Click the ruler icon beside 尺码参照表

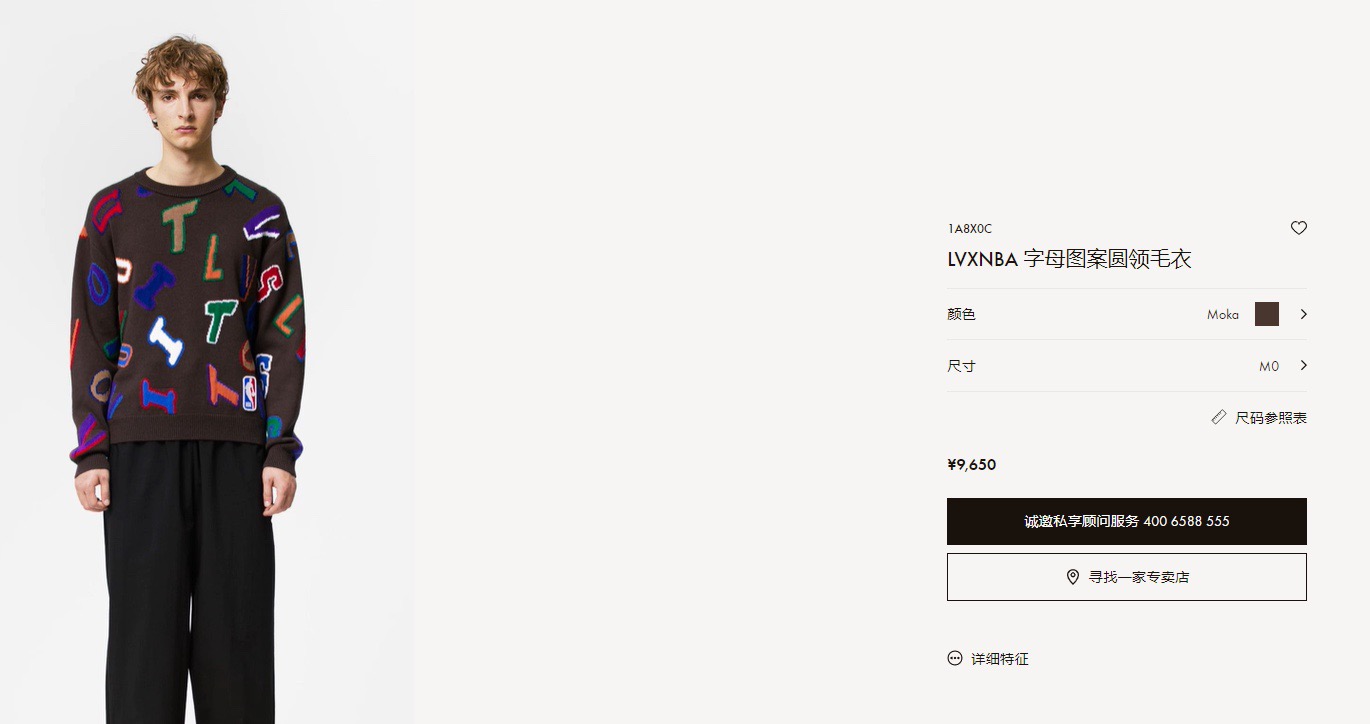(x=1218, y=417)
